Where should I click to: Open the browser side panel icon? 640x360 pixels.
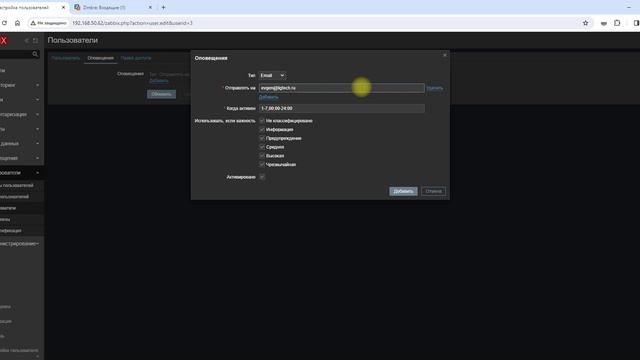tap(636, 23)
